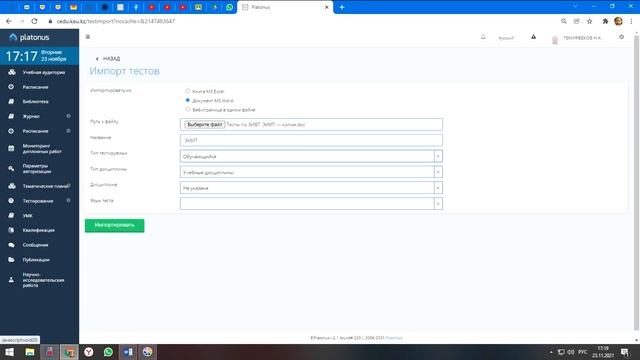Switch to the pinned Facebook browser tab
Viewport: 640px width, 360px height.
coord(136,7)
